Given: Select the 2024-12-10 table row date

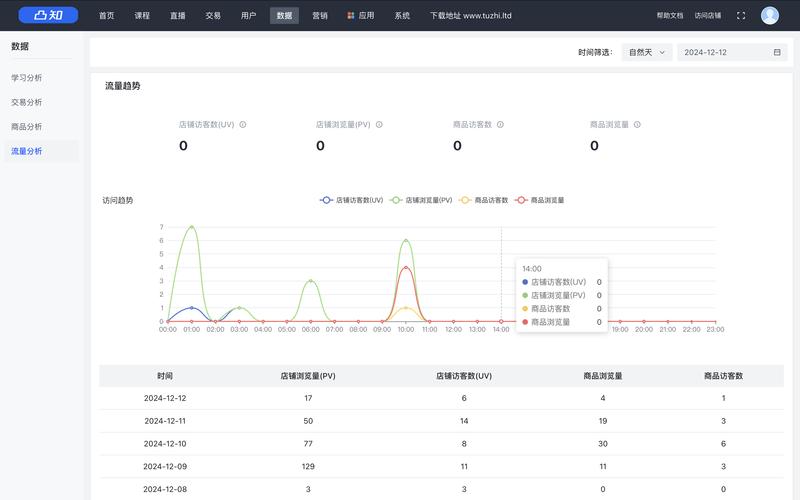Looking at the screenshot, I should 165,444.
